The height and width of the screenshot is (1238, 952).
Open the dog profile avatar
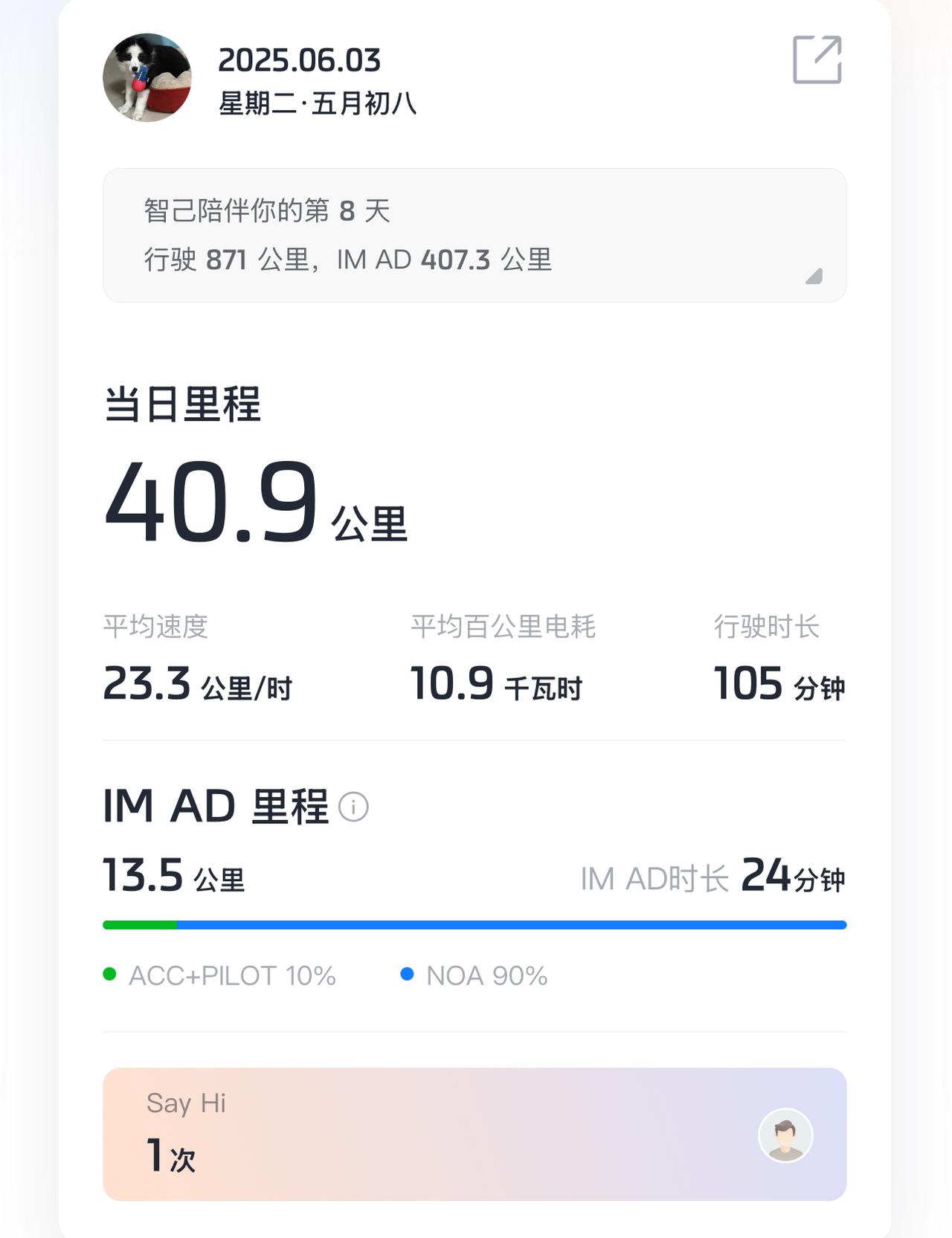click(x=147, y=77)
